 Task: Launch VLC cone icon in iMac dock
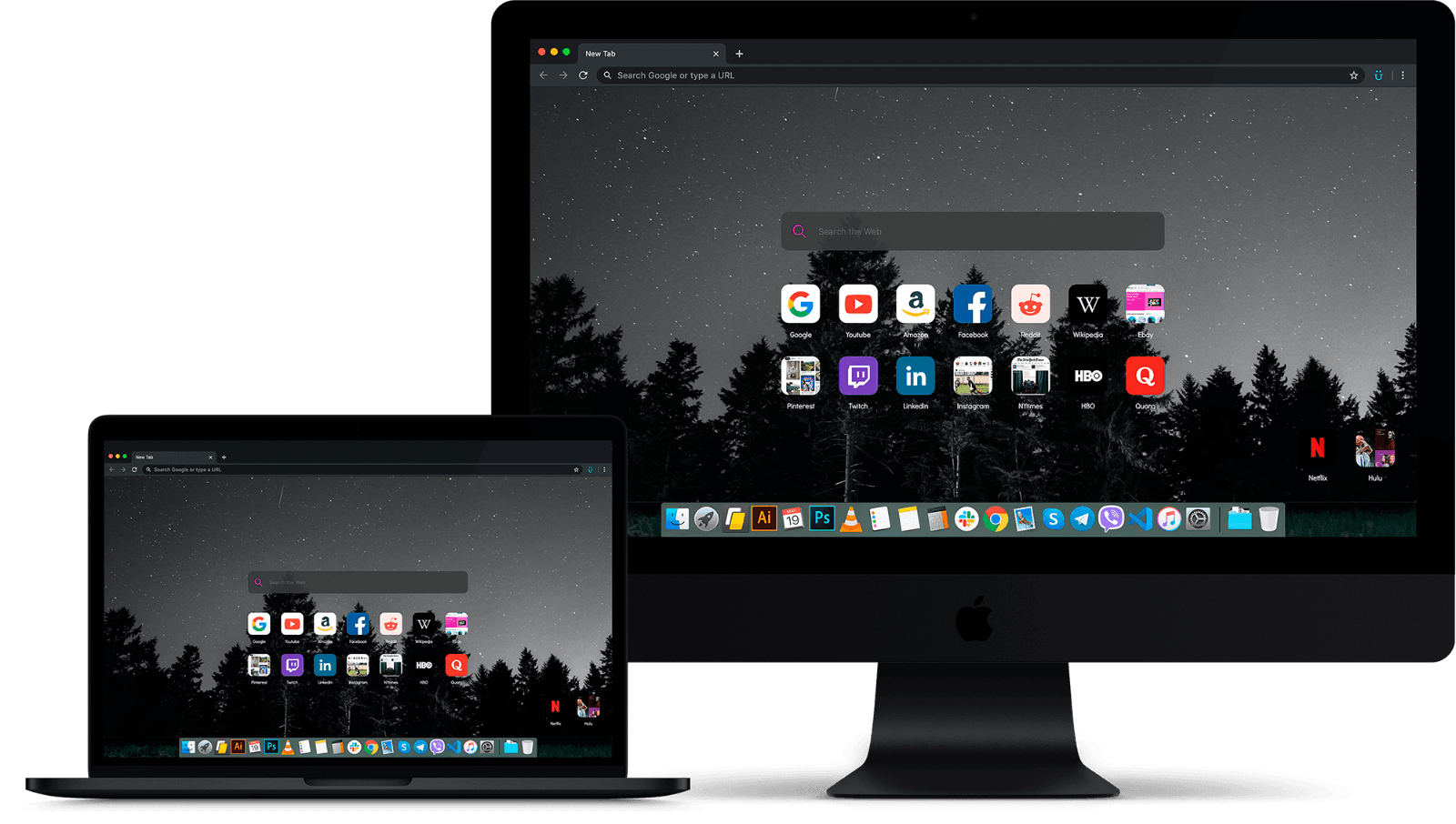pos(851,519)
